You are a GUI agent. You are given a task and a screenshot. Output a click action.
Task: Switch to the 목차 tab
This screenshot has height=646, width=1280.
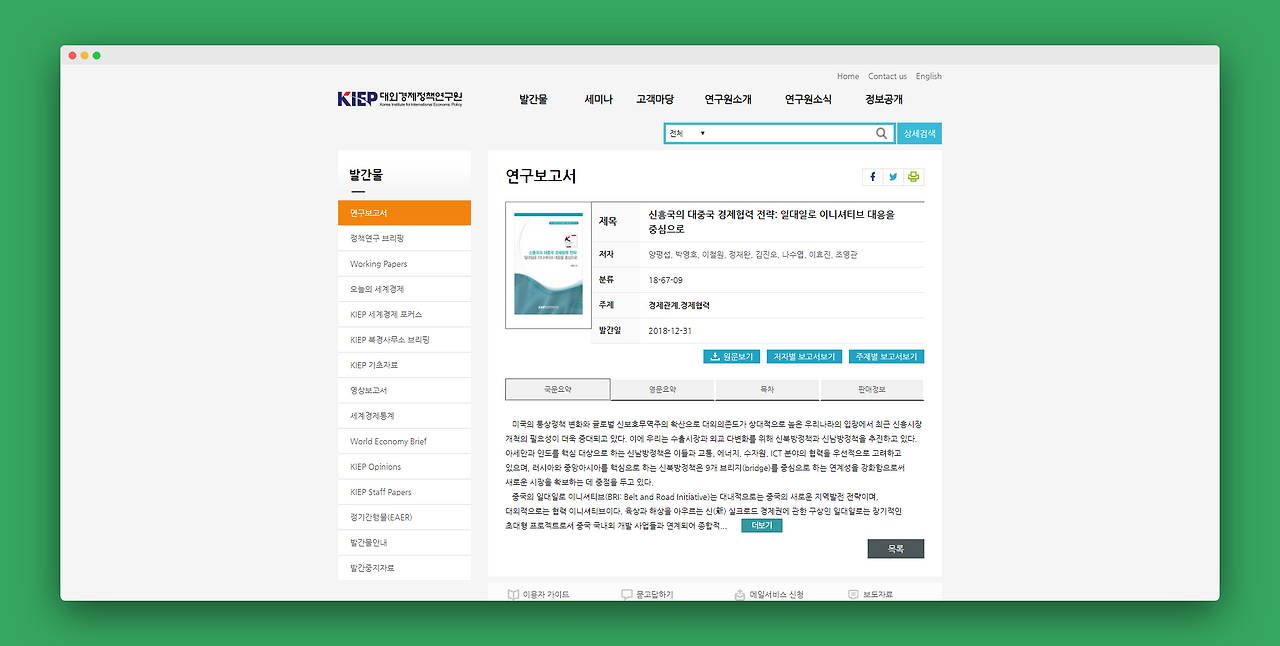[x=767, y=389]
